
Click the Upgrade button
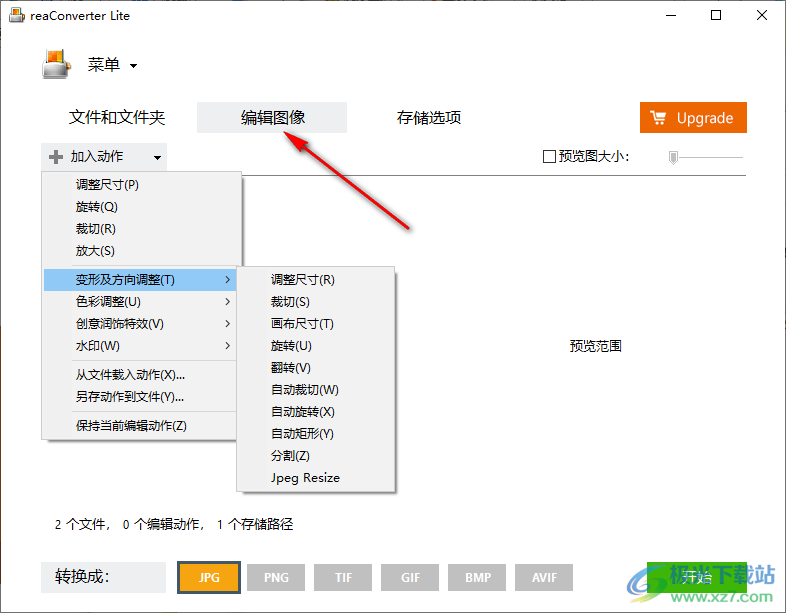pos(693,118)
